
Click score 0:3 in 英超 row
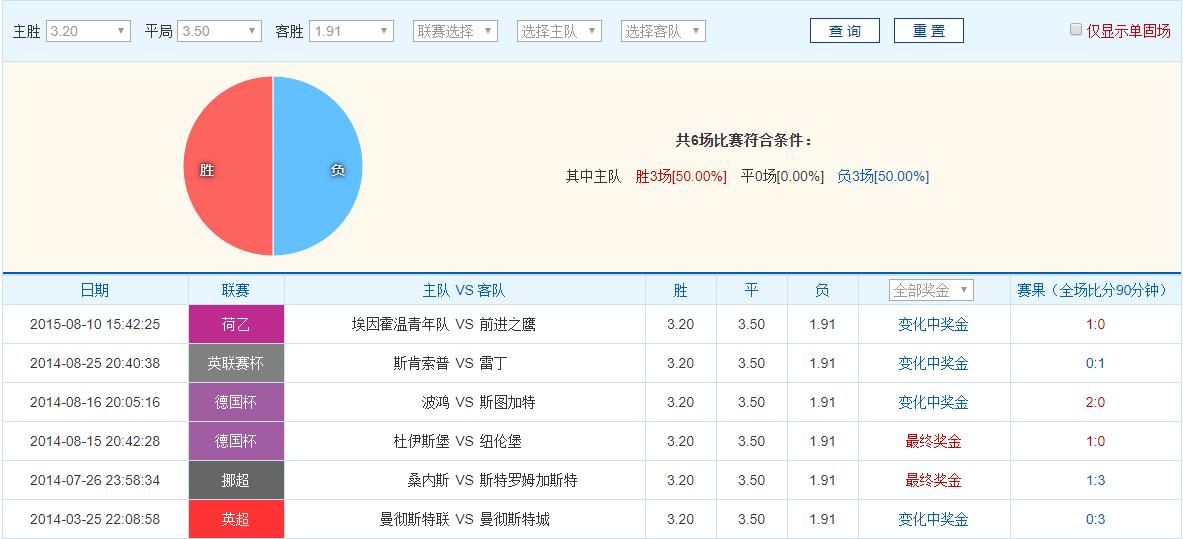click(x=1095, y=519)
